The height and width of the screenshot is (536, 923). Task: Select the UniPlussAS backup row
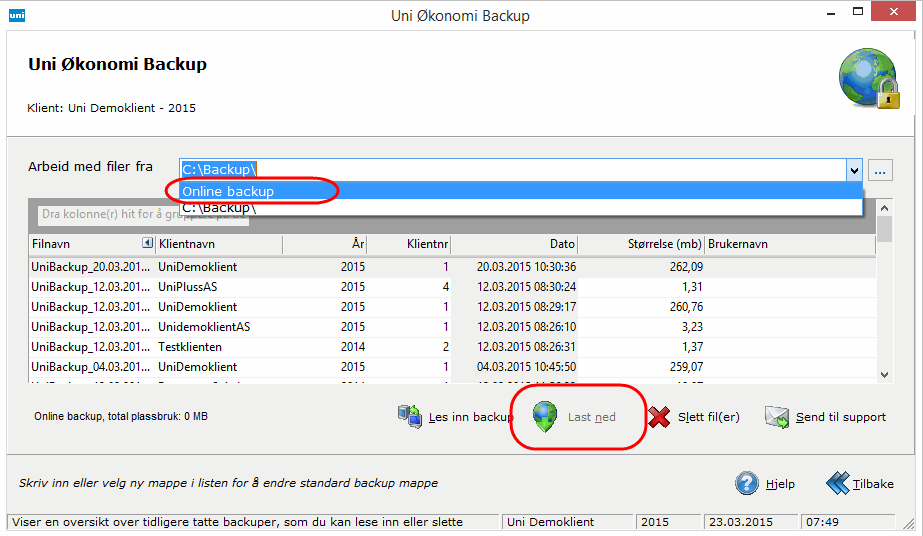pyautogui.click(x=198, y=287)
